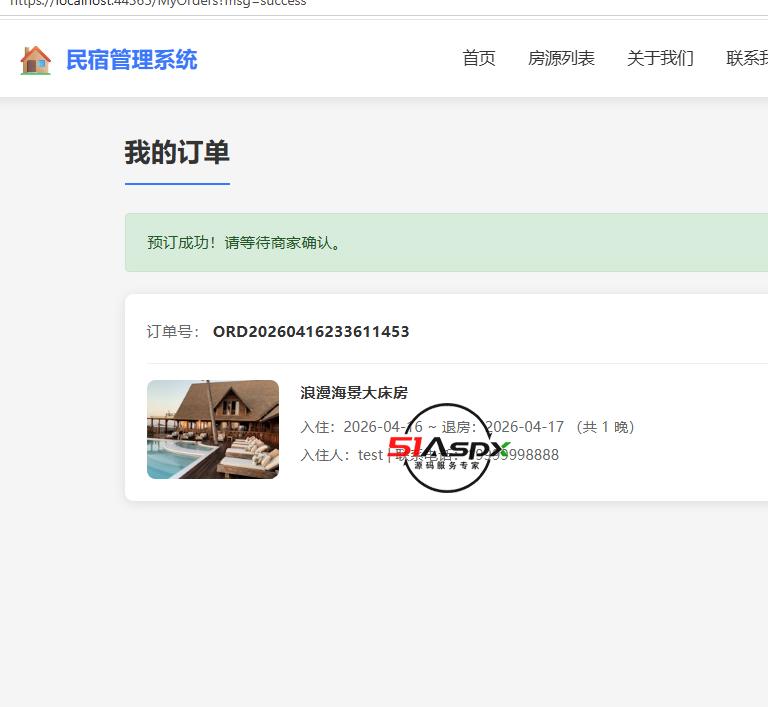Go to 首页 in the navigation bar
Viewport: 768px width, 707px height.
(x=479, y=58)
